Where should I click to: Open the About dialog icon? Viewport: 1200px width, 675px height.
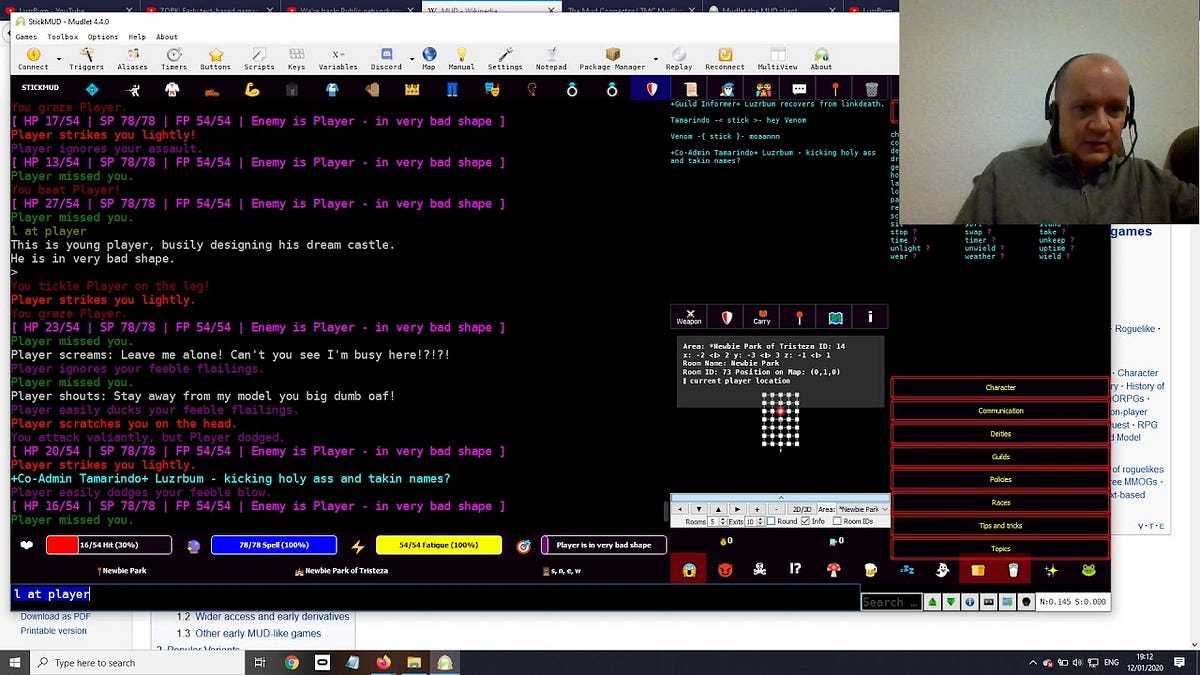pos(821,59)
